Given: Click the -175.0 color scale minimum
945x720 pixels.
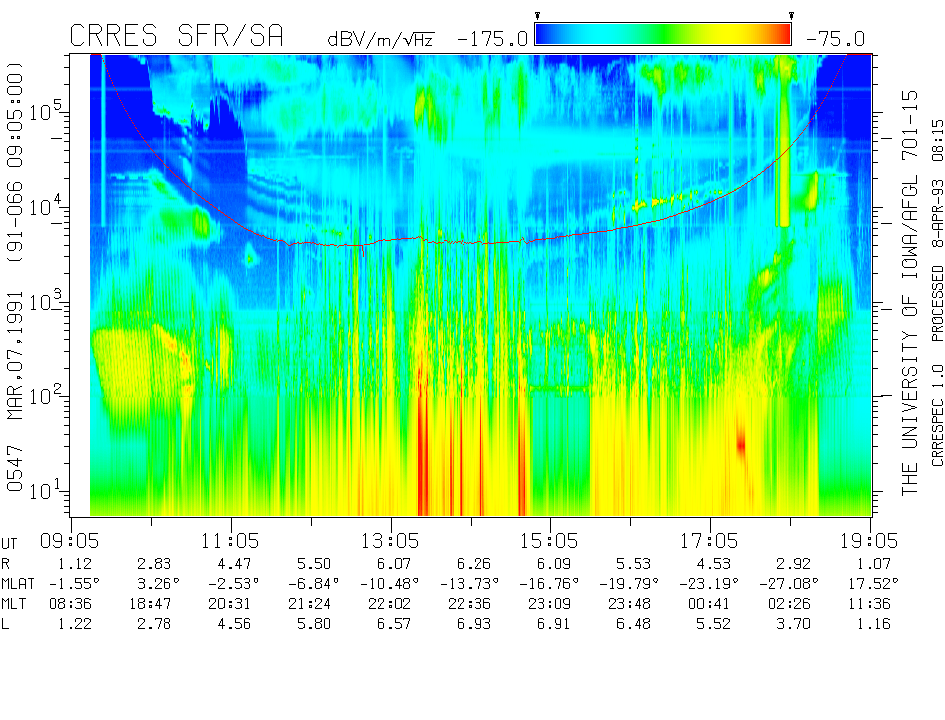Looking at the screenshot, I should click(493, 40).
